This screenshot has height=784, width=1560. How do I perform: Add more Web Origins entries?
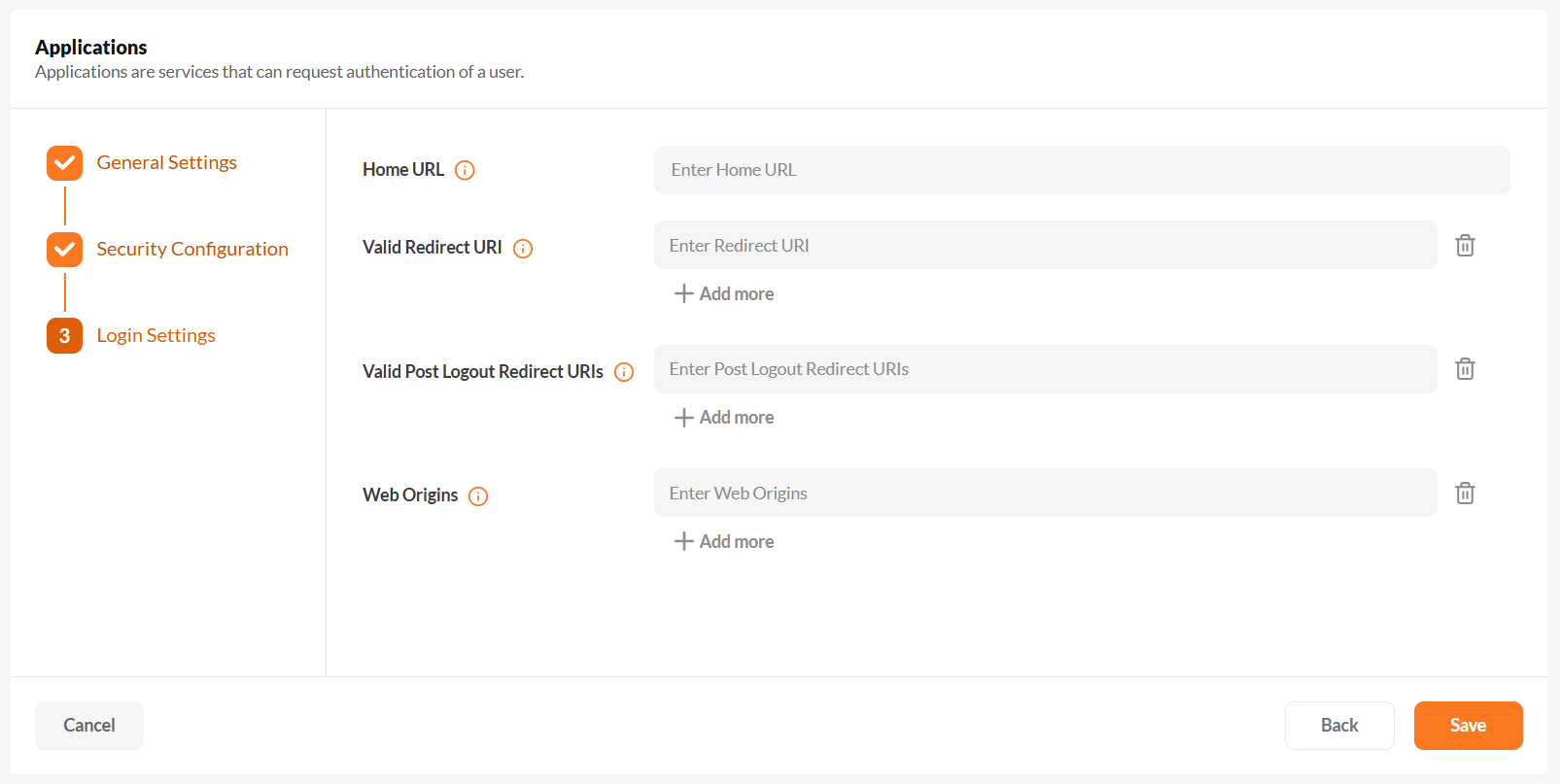pyautogui.click(x=724, y=541)
